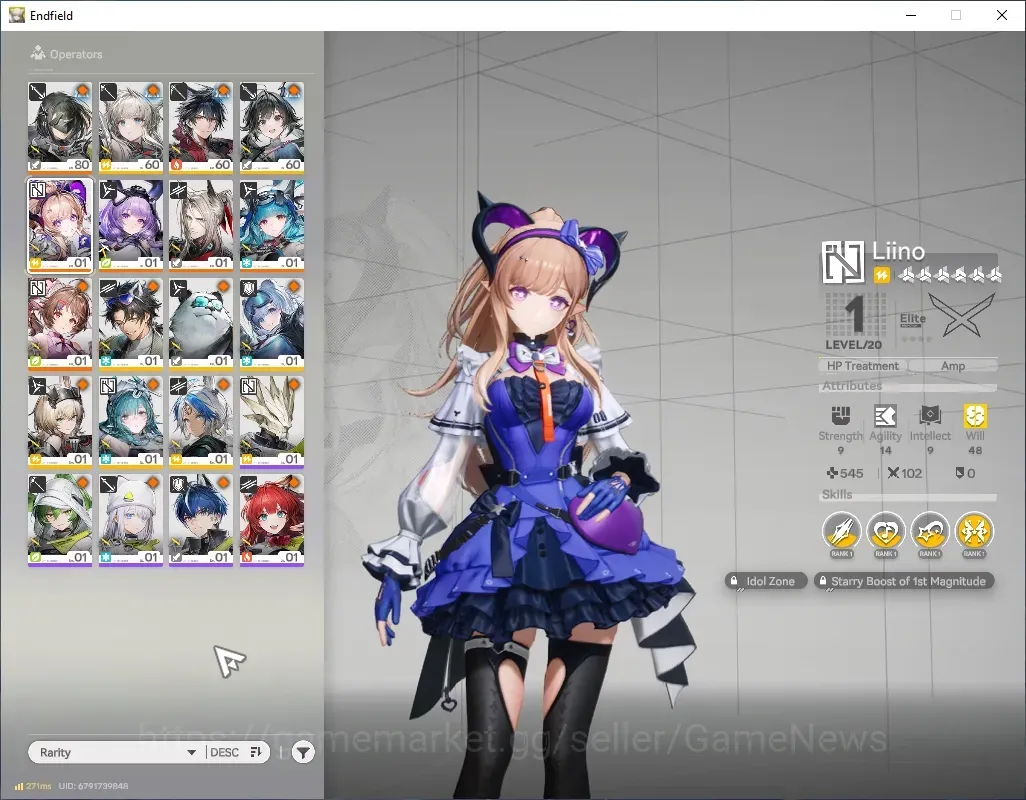Pick the pale blue-haired girl operator card
The height and width of the screenshot is (800, 1026).
pos(272,323)
